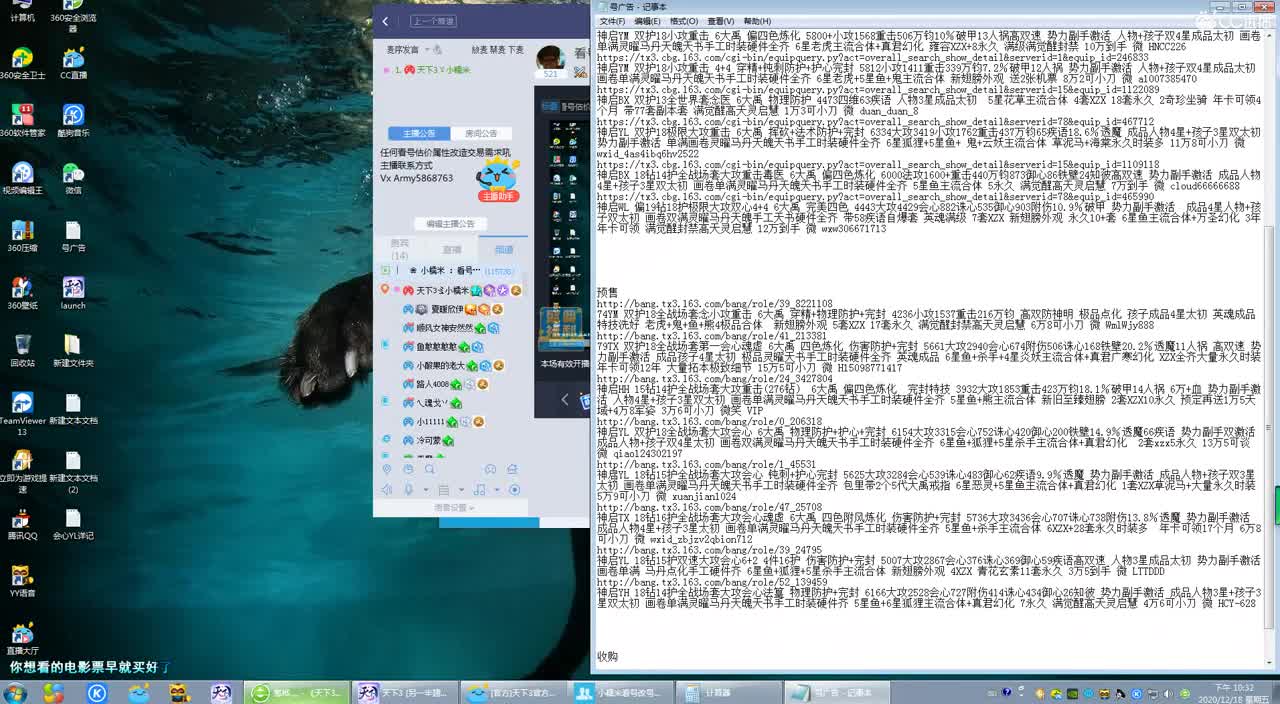Screen dimensions: 1280x704
Task: Open the 回收站 recycle bin icon
Action: click(22, 349)
